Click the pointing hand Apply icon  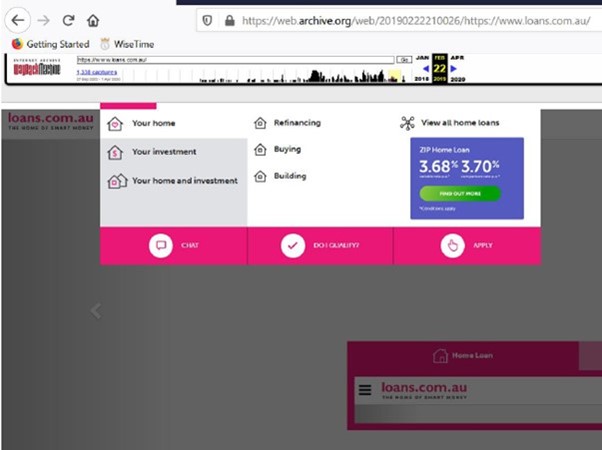pyautogui.click(x=453, y=246)
